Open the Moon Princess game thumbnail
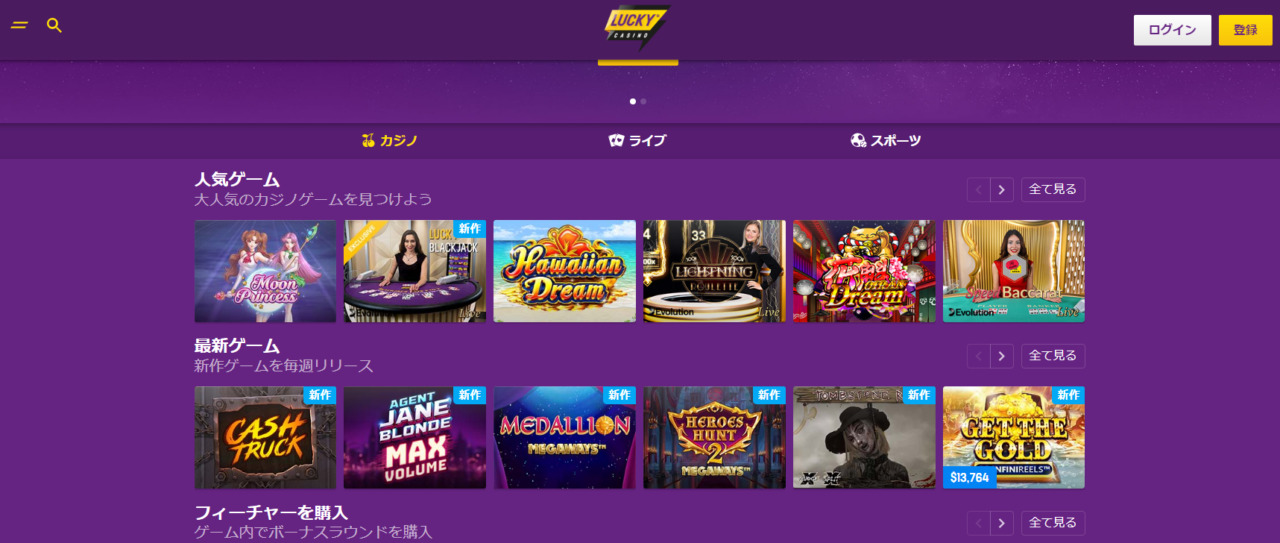 (x=265, y=271)
